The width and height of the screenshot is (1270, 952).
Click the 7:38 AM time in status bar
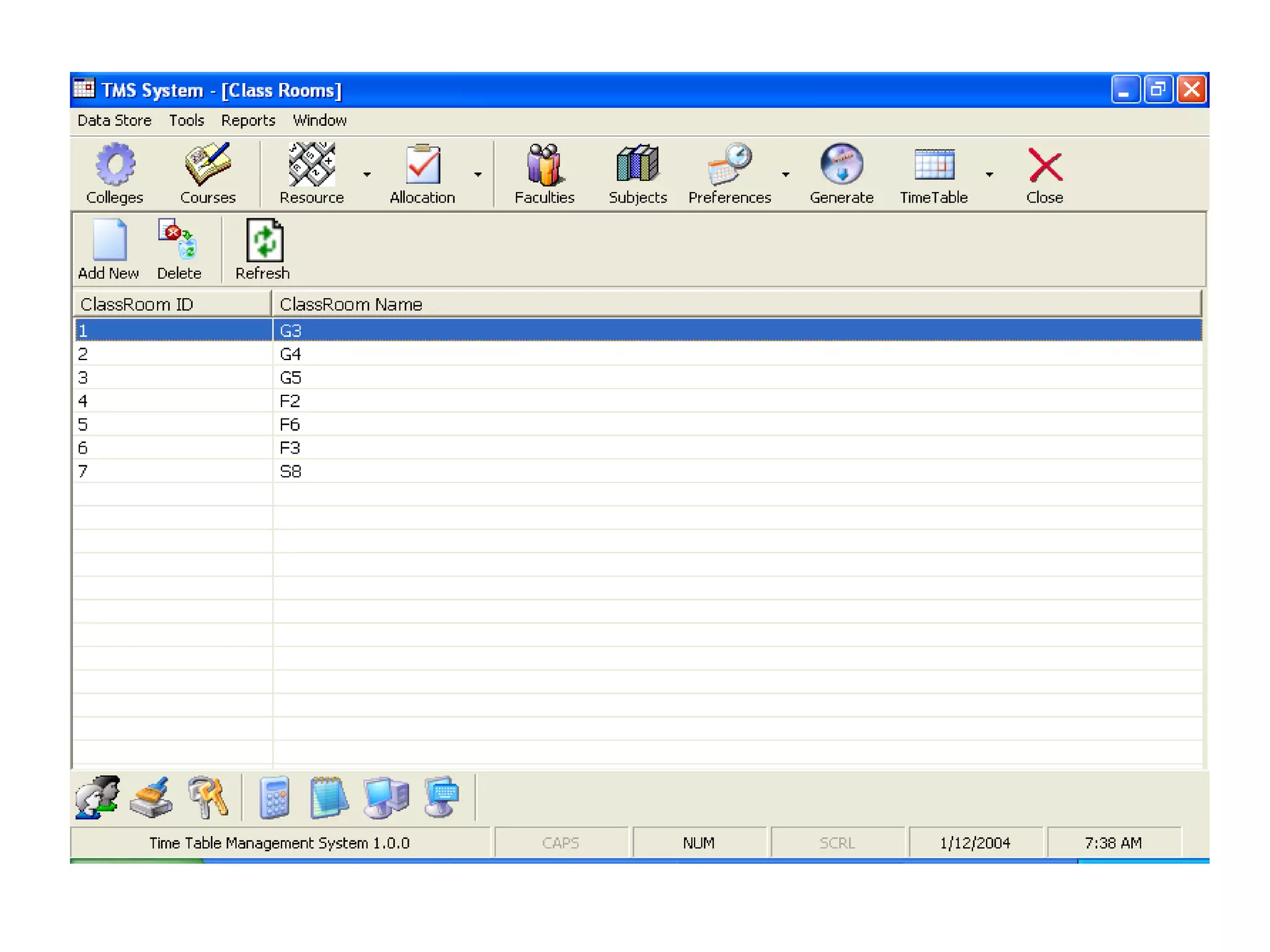pos(1114,843)
